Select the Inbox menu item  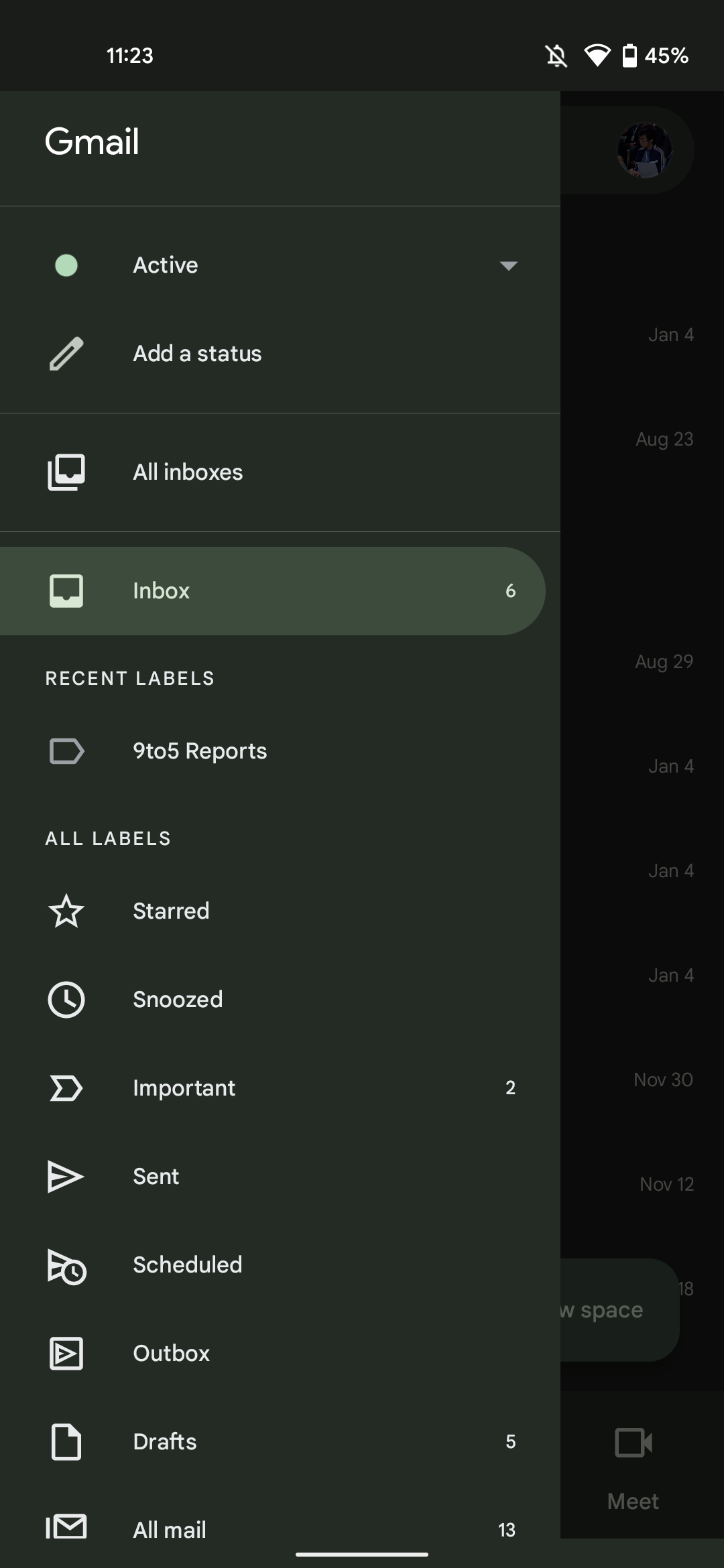268,591
